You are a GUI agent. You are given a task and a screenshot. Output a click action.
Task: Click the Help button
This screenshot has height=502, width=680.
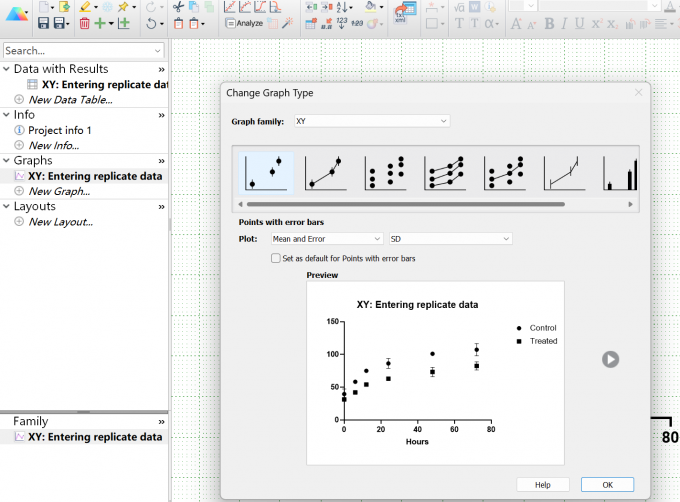[543, 485]
